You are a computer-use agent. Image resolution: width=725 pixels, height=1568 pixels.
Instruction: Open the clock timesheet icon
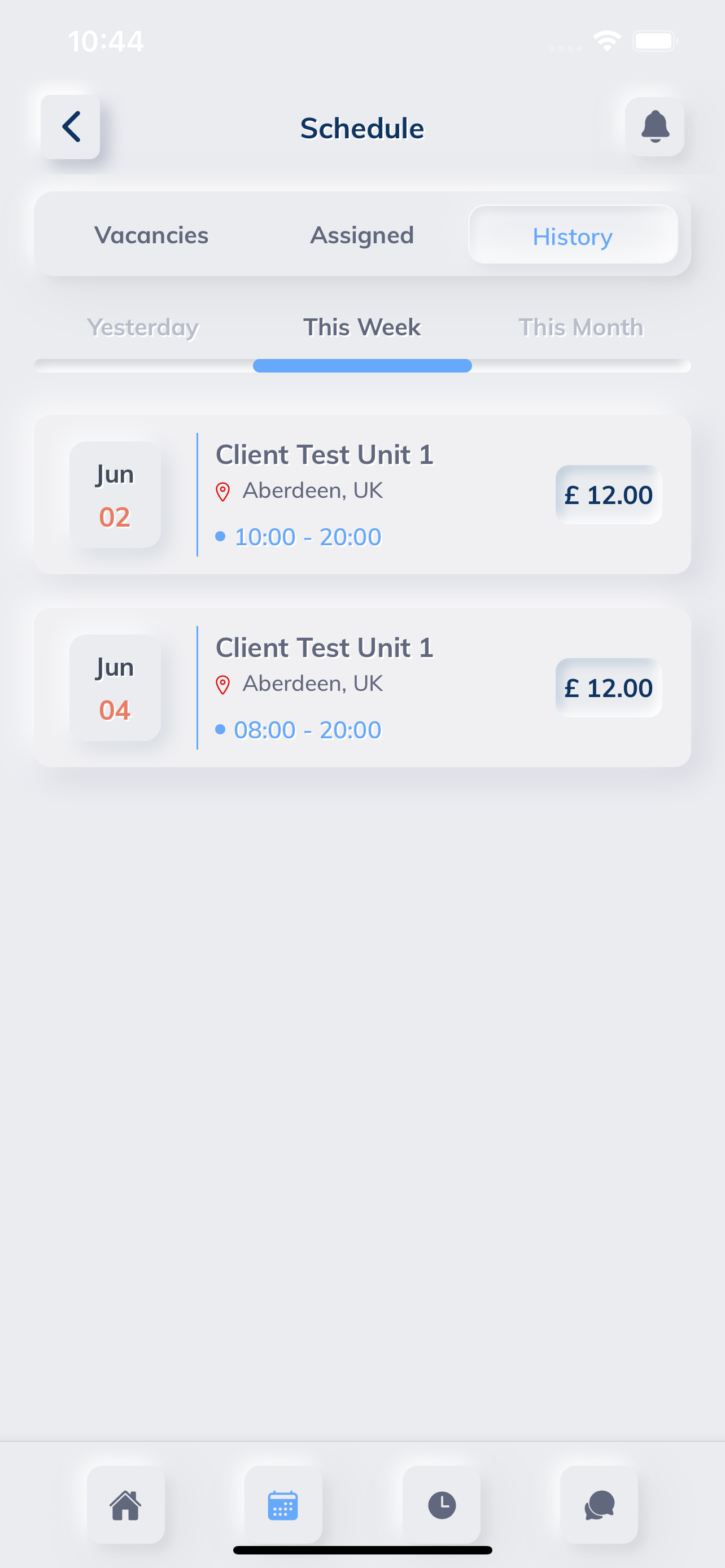click(x=442, y=1505)
